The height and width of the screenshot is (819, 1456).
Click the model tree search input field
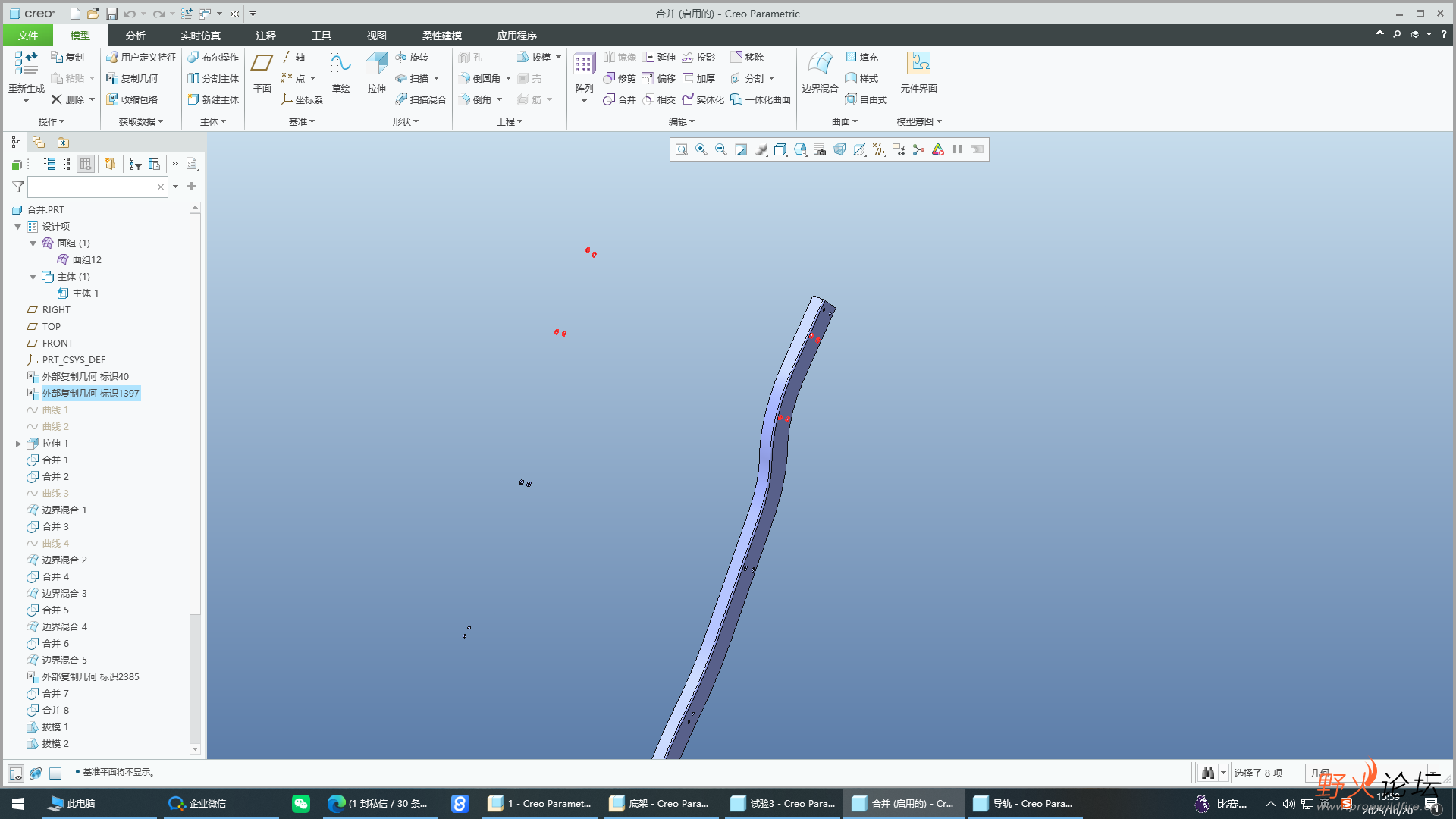tap(93, 187)
